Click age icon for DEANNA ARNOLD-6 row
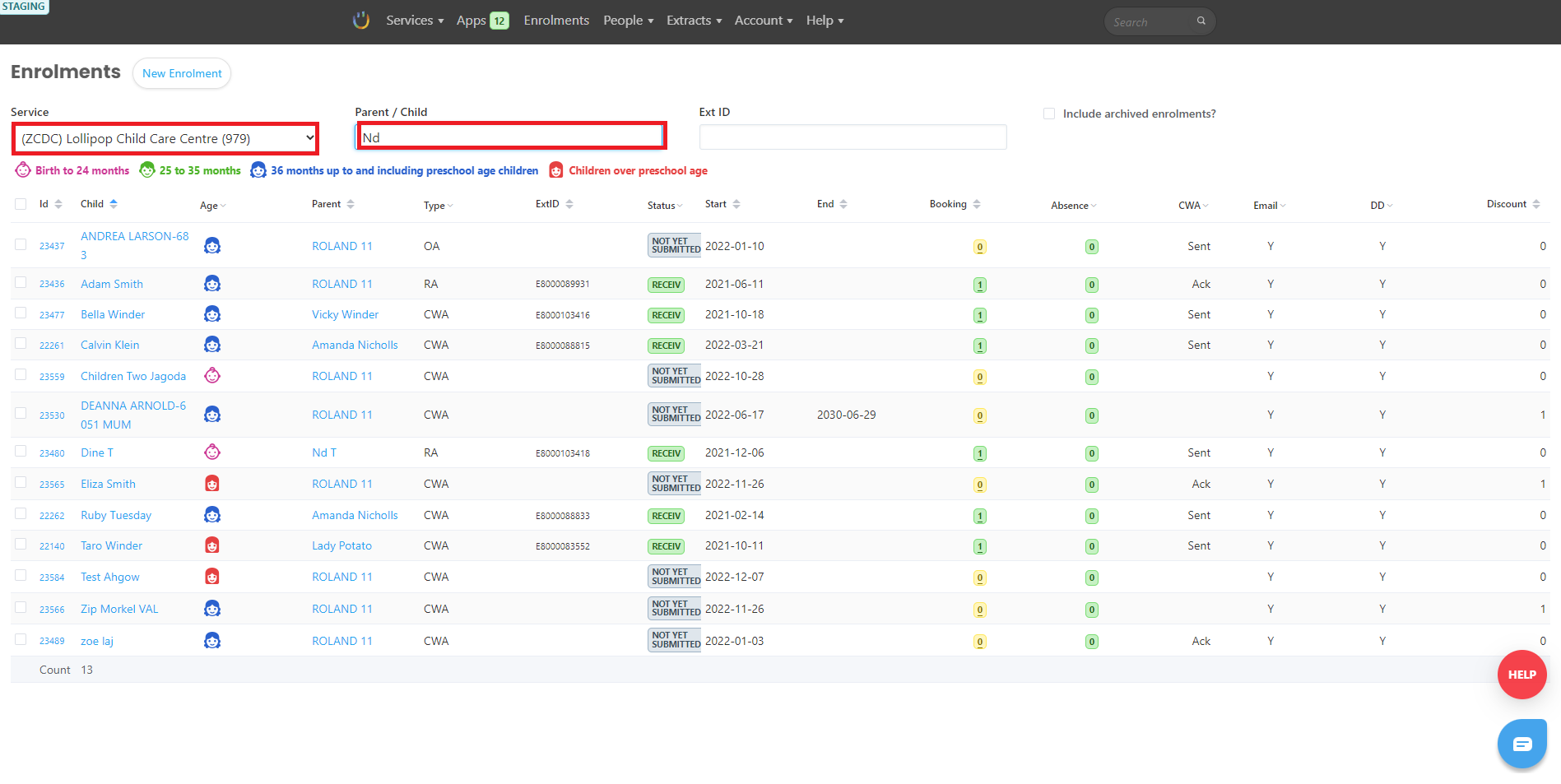The image size is (1561, 784). pyautogui.click(x=212, y=415)
